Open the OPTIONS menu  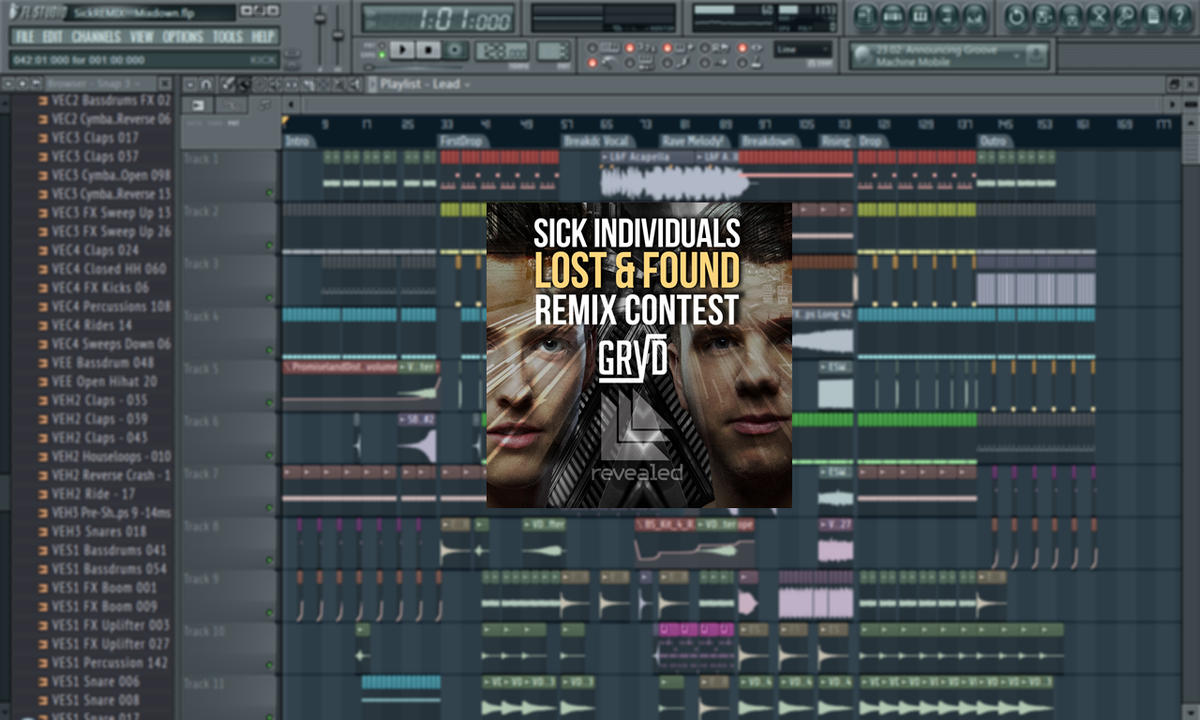[183, 36]
